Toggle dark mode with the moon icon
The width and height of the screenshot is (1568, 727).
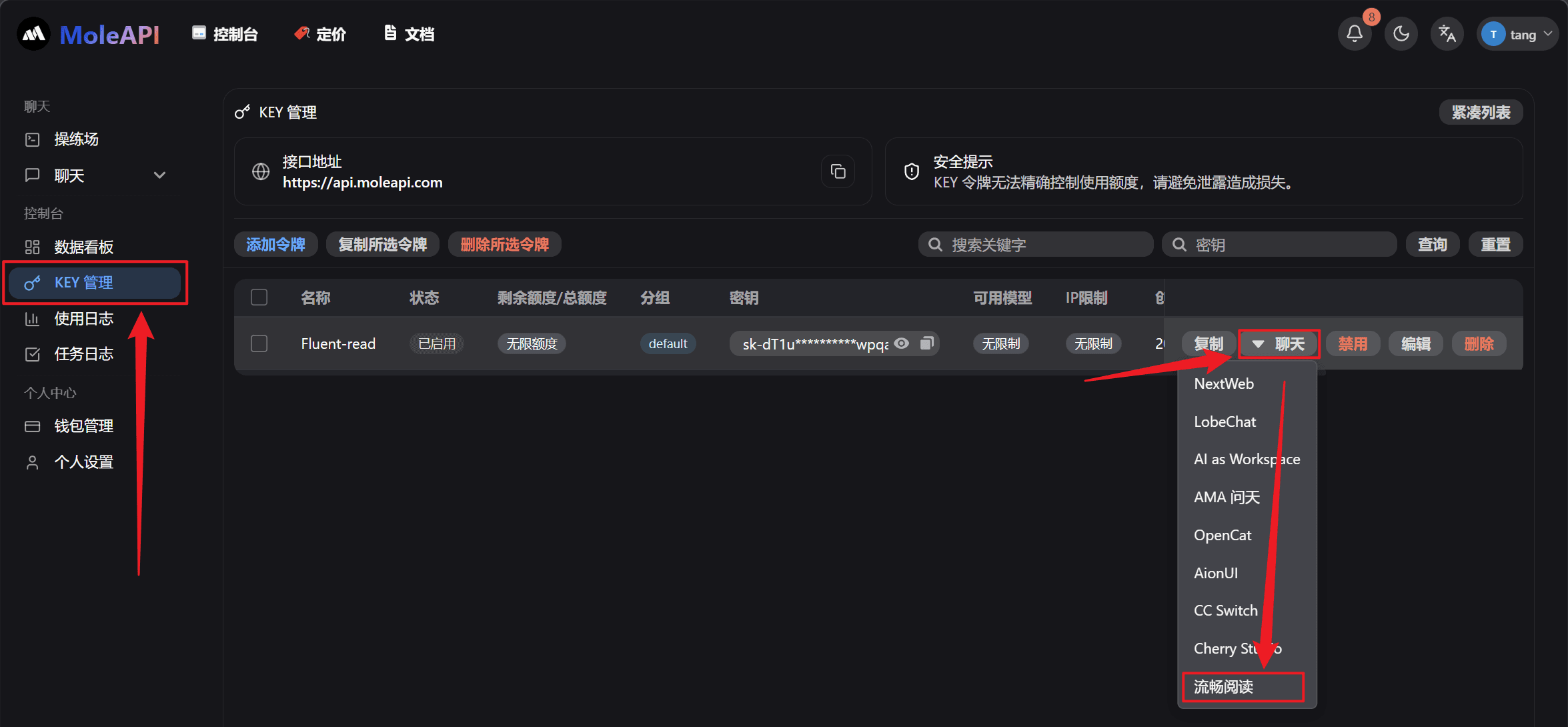(1401, 33)
